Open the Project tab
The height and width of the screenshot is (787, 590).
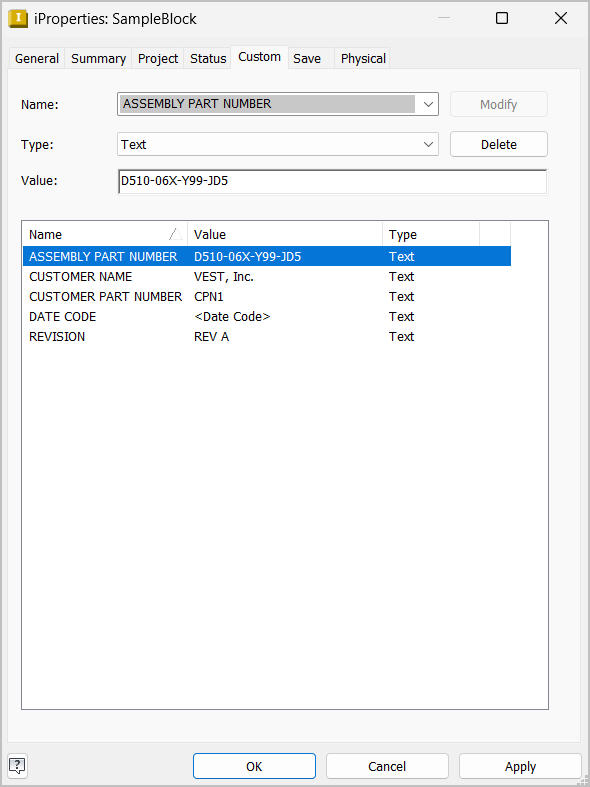158,59
